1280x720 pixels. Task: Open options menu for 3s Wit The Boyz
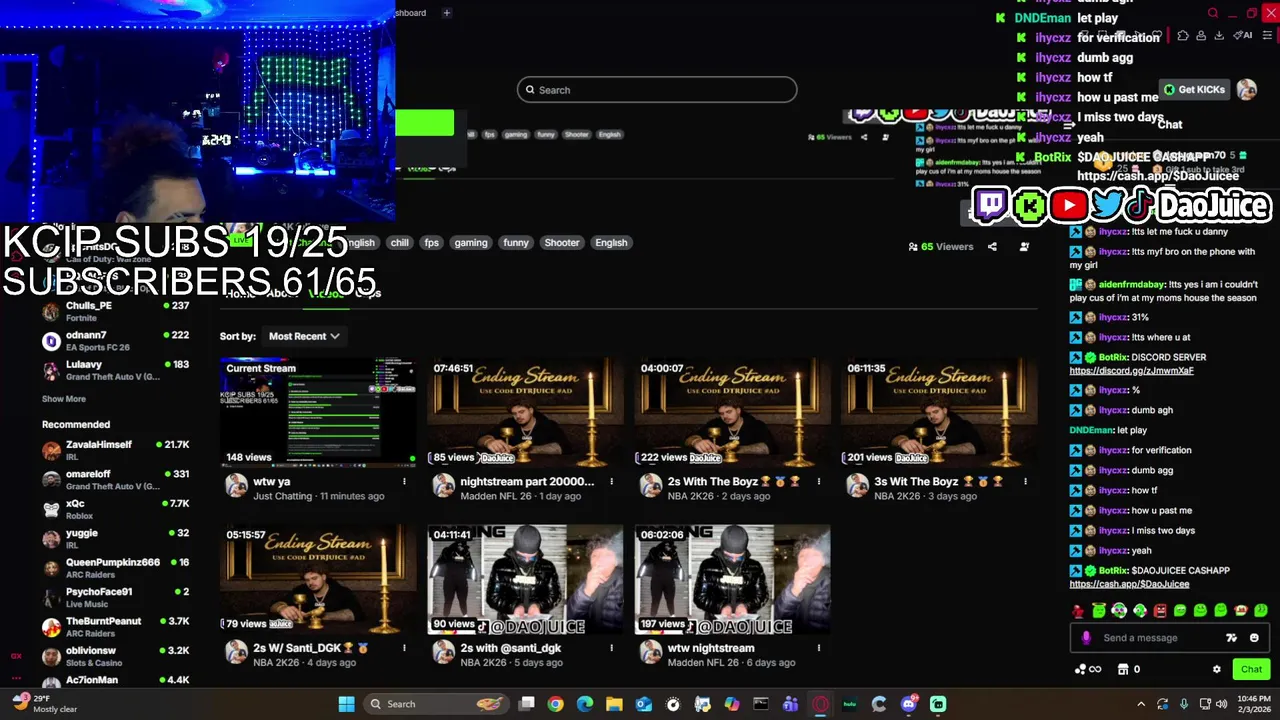[x=1025, y=482]
